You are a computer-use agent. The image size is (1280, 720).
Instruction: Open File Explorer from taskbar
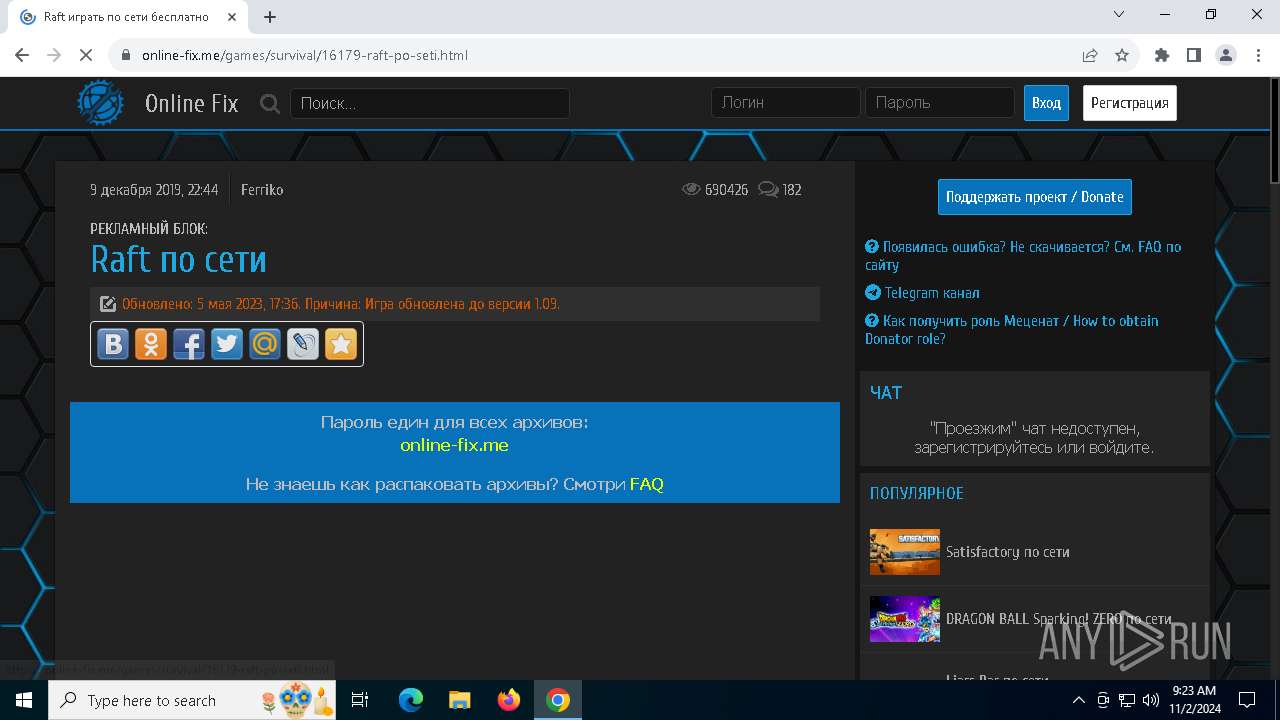(460, 700)
